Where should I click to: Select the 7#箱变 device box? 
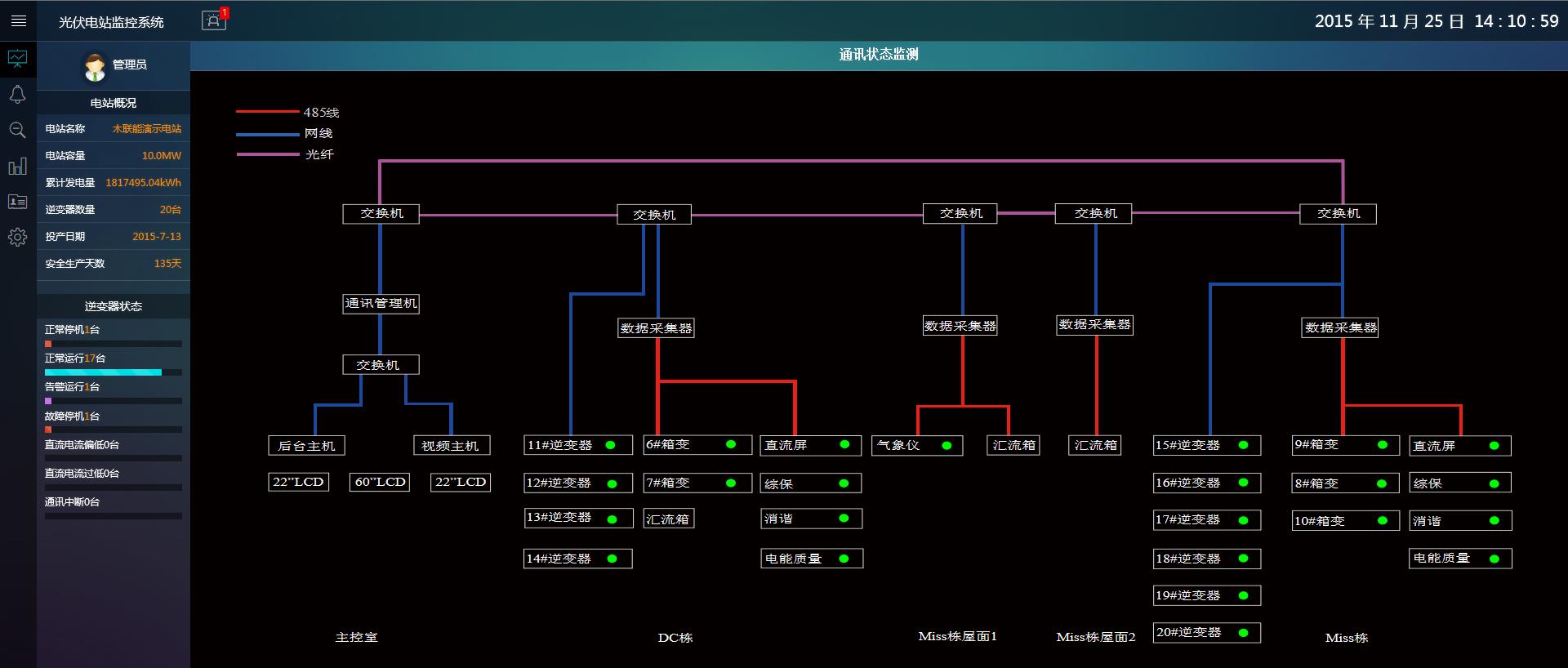coord(697,483)
